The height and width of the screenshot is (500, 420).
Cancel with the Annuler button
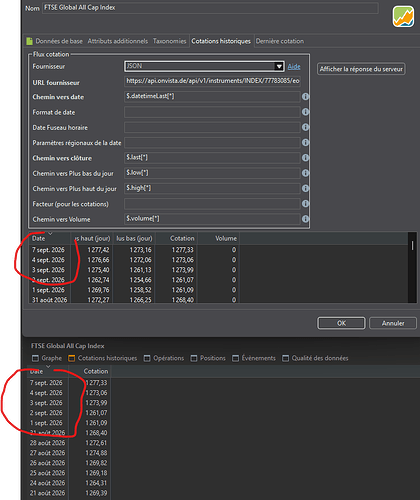click(x=393, y=323)
